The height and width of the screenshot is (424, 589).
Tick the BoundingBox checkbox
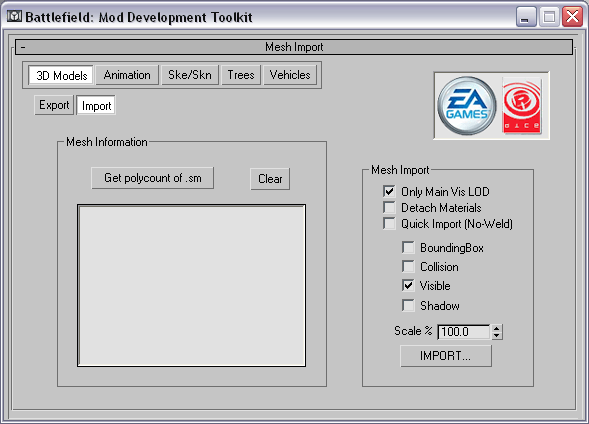point(408,248)
